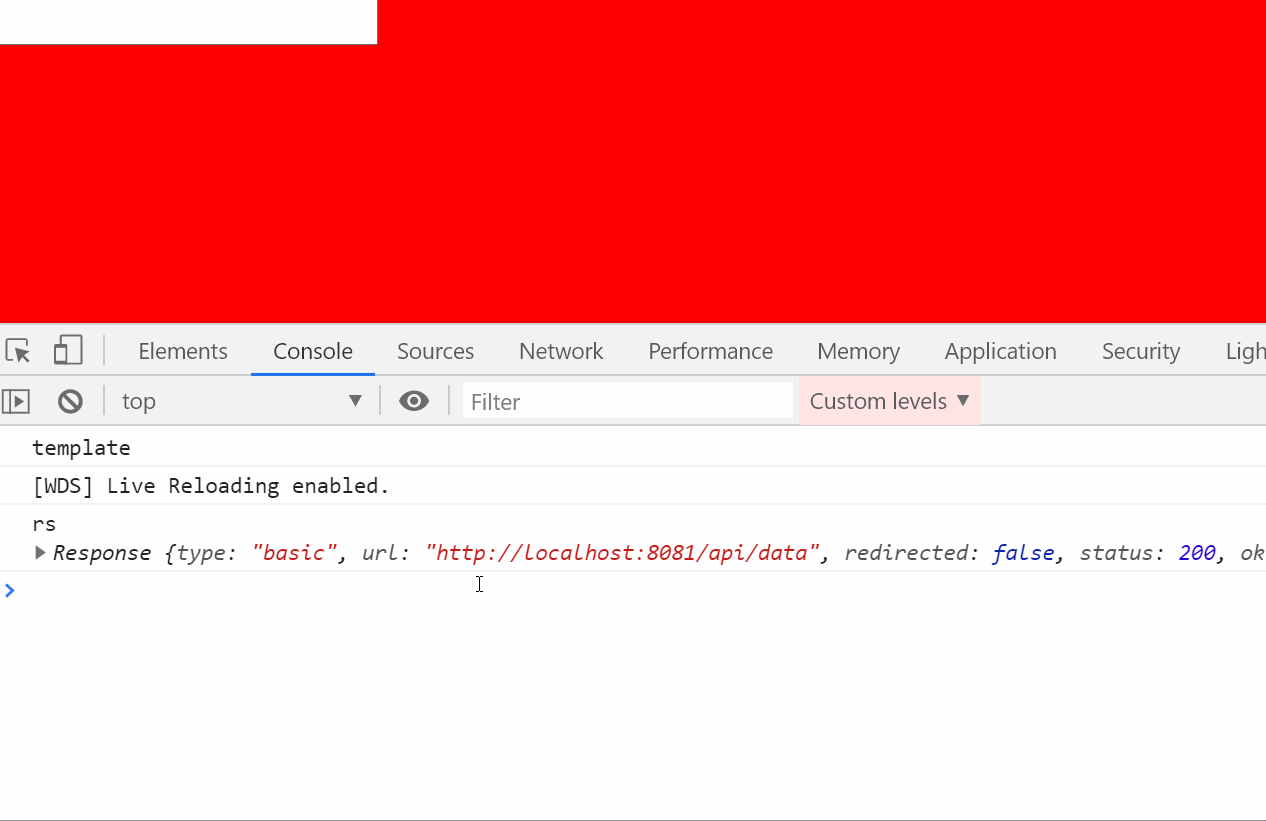Click the localhost:8081/api/data url value
Viewport: 1266px width, 821px height.
point(622,552)
